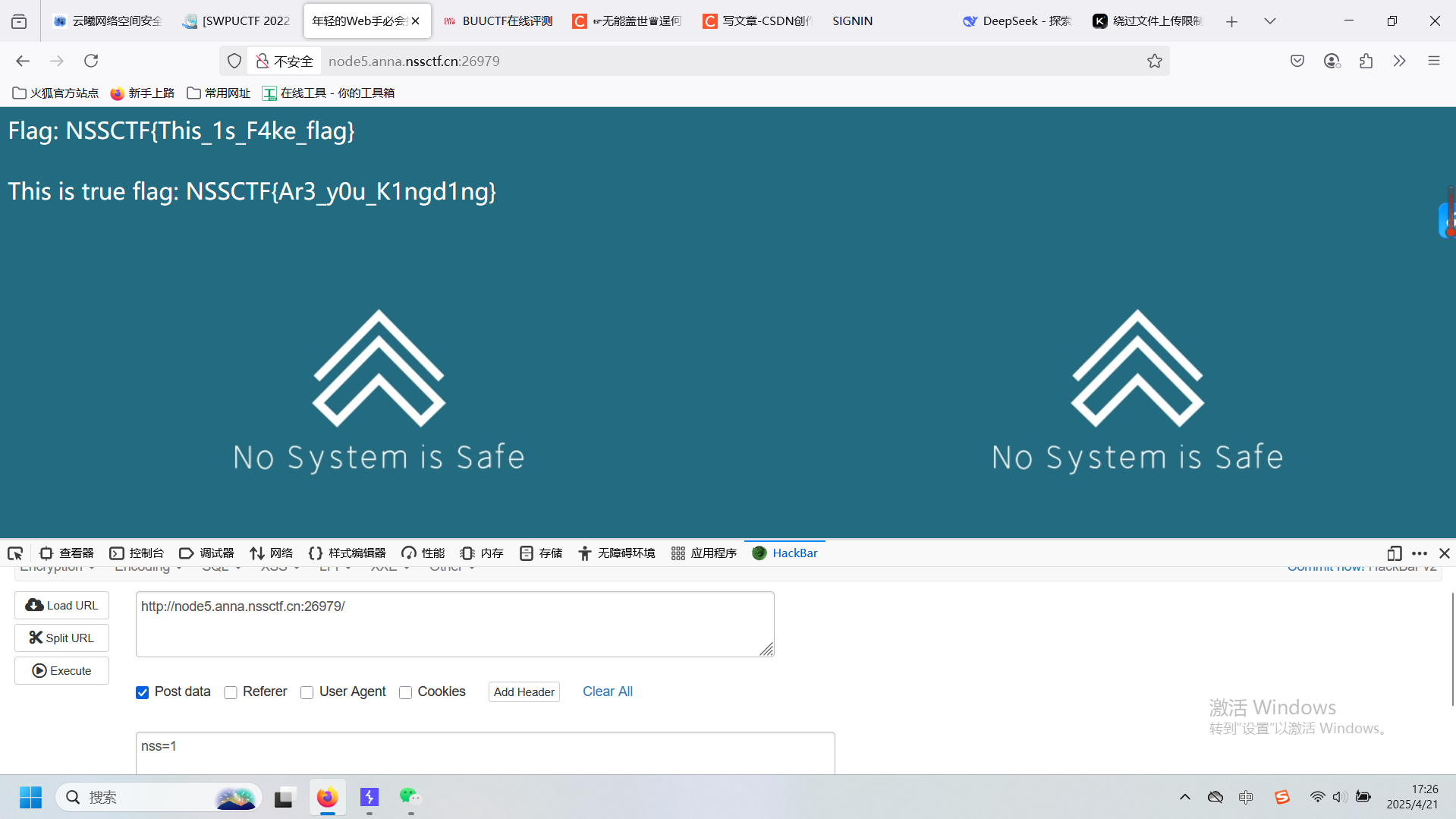Image resolution: width=1456 pixels, height=819 pixels.
Task: Switch to Performance 性能 tab
Action: [423, 553]
